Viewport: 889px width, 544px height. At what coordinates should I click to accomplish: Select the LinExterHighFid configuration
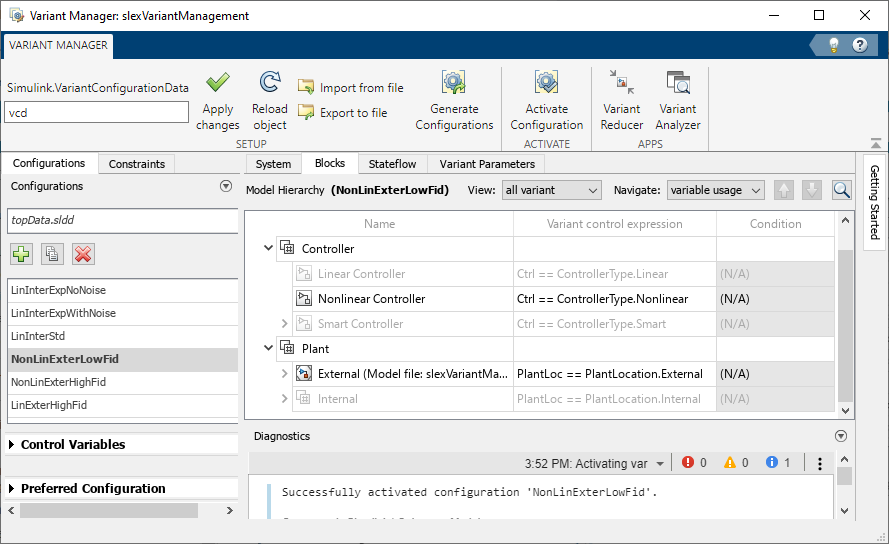122,405
